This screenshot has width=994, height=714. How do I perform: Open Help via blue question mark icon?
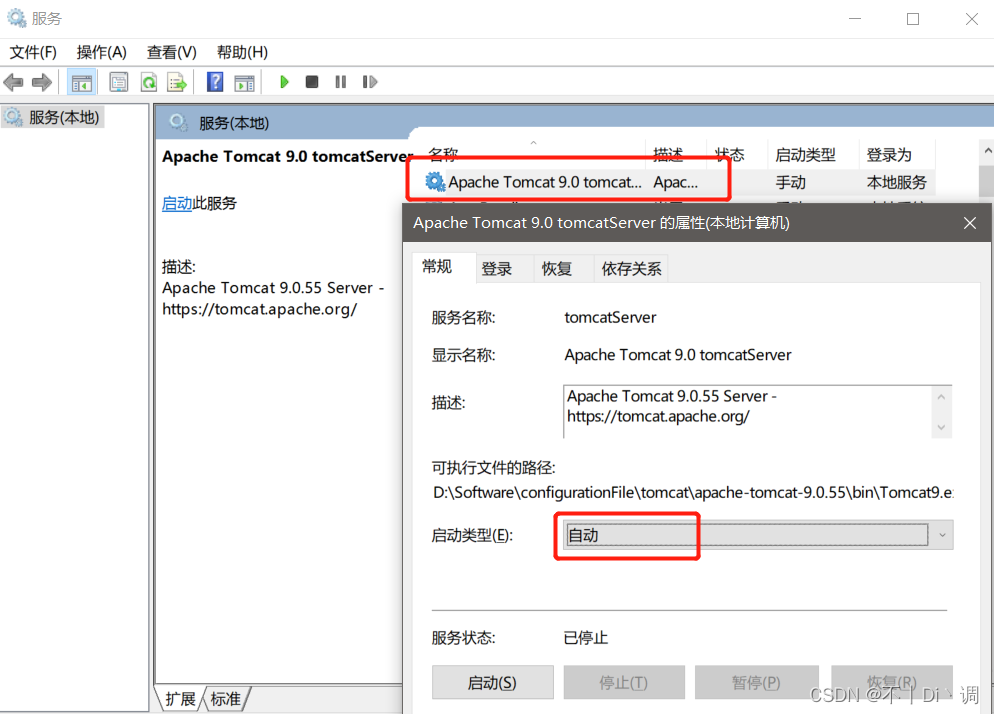pos(215,82)
